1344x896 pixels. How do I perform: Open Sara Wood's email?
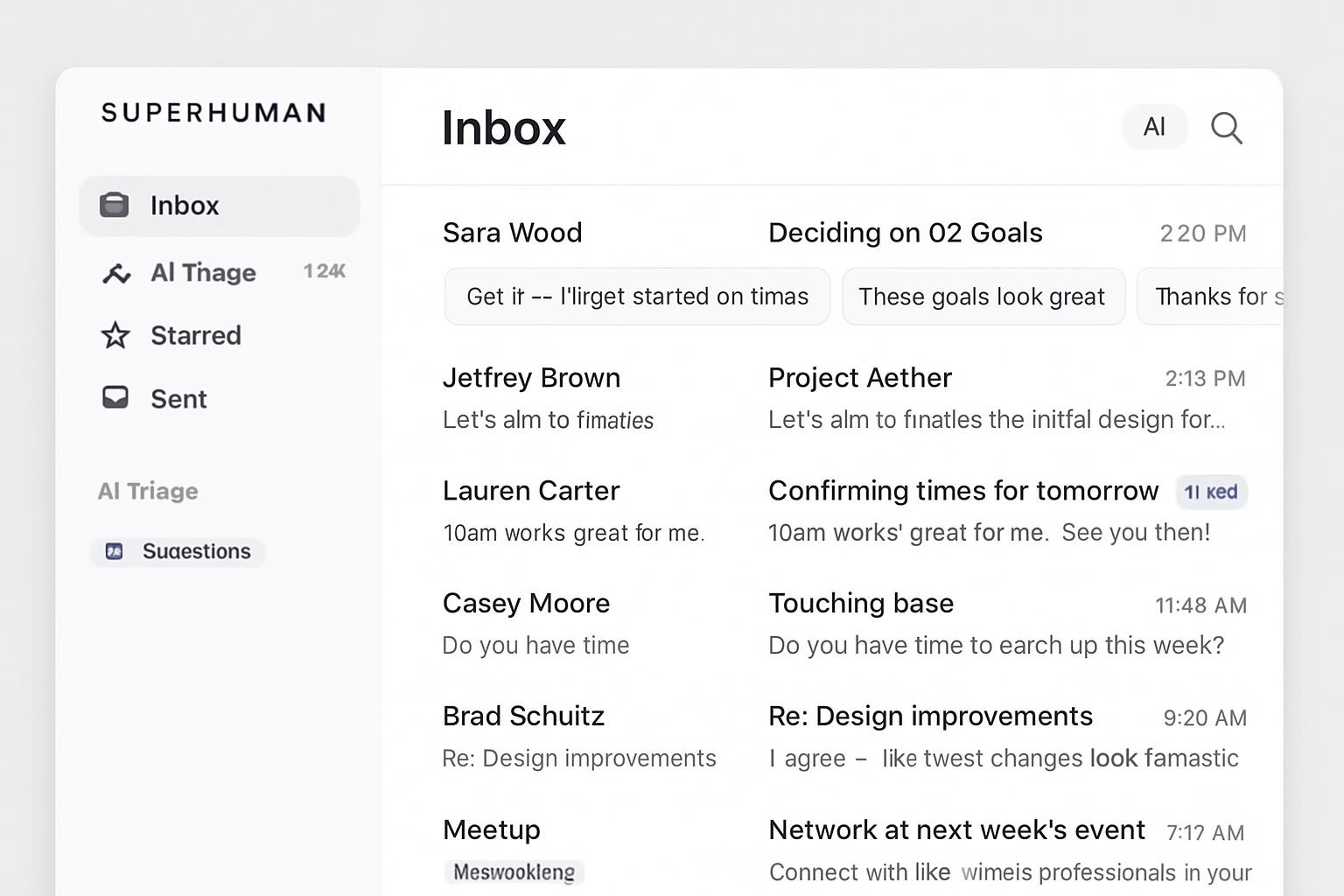tap(513, 233)
